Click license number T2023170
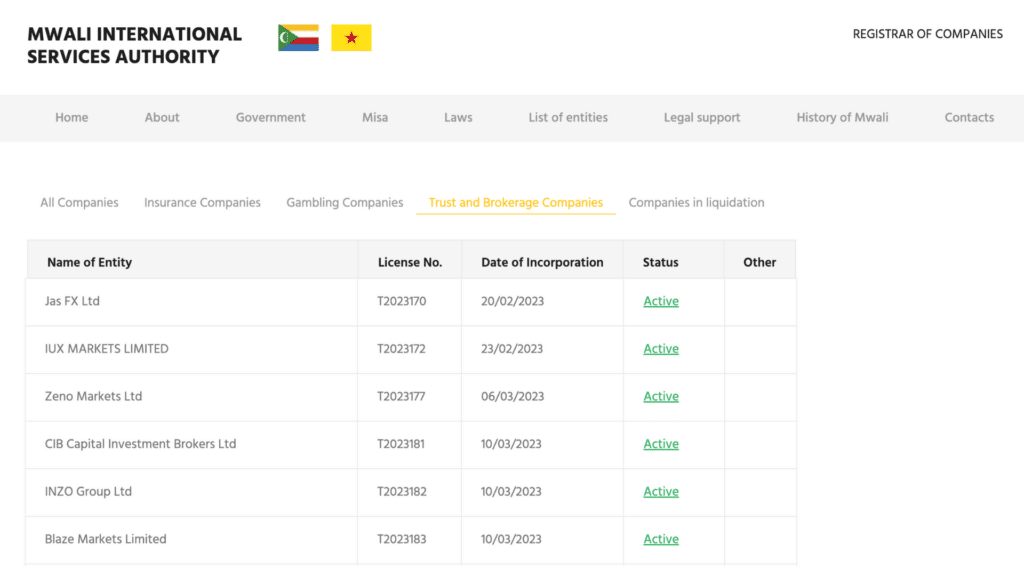Image resolution: width=1024 pixels, height=576 pixels. pyautogui.click(x=402, y=301)
